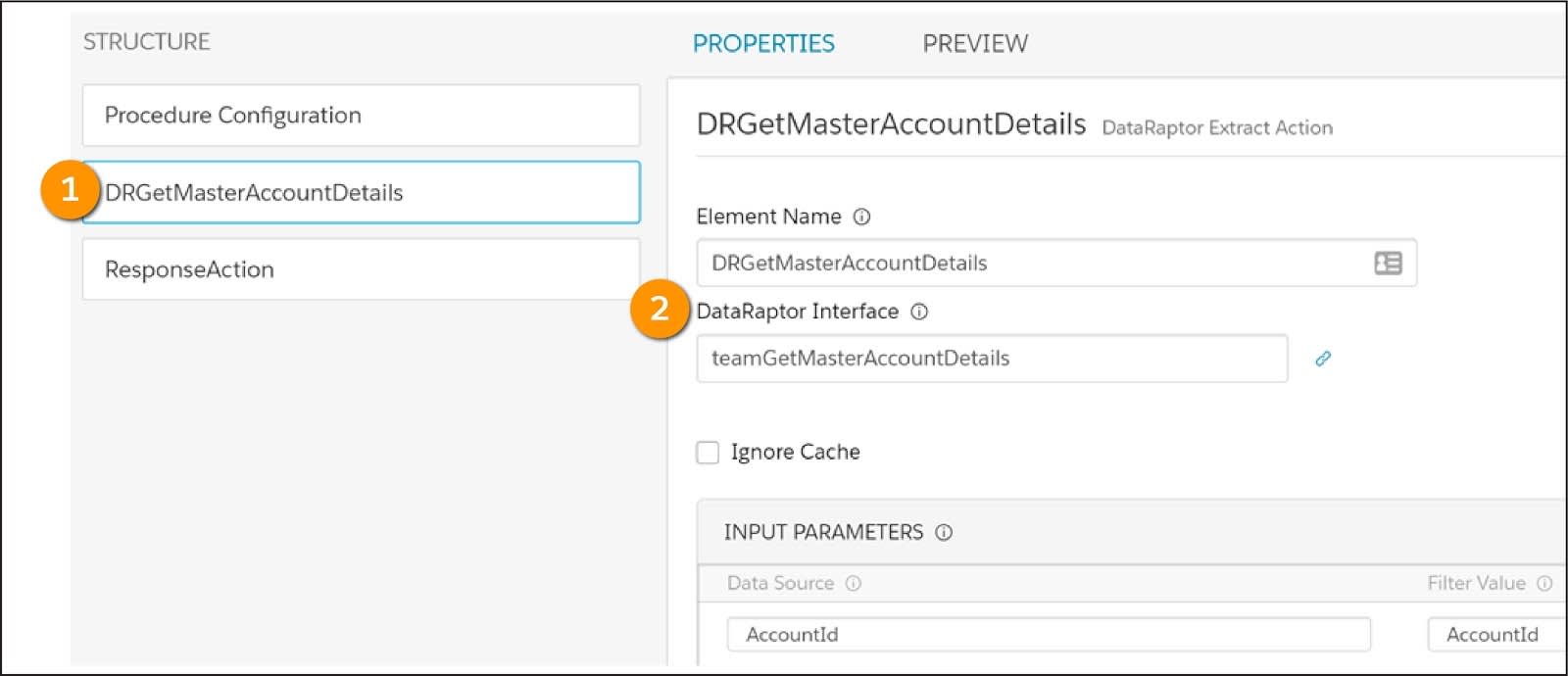Image resolution: width=1568 pixels, height=676 pixels.
Task: Show info tooltip beside INPUT PARAMETERS
Action: (x=944, y=532)
